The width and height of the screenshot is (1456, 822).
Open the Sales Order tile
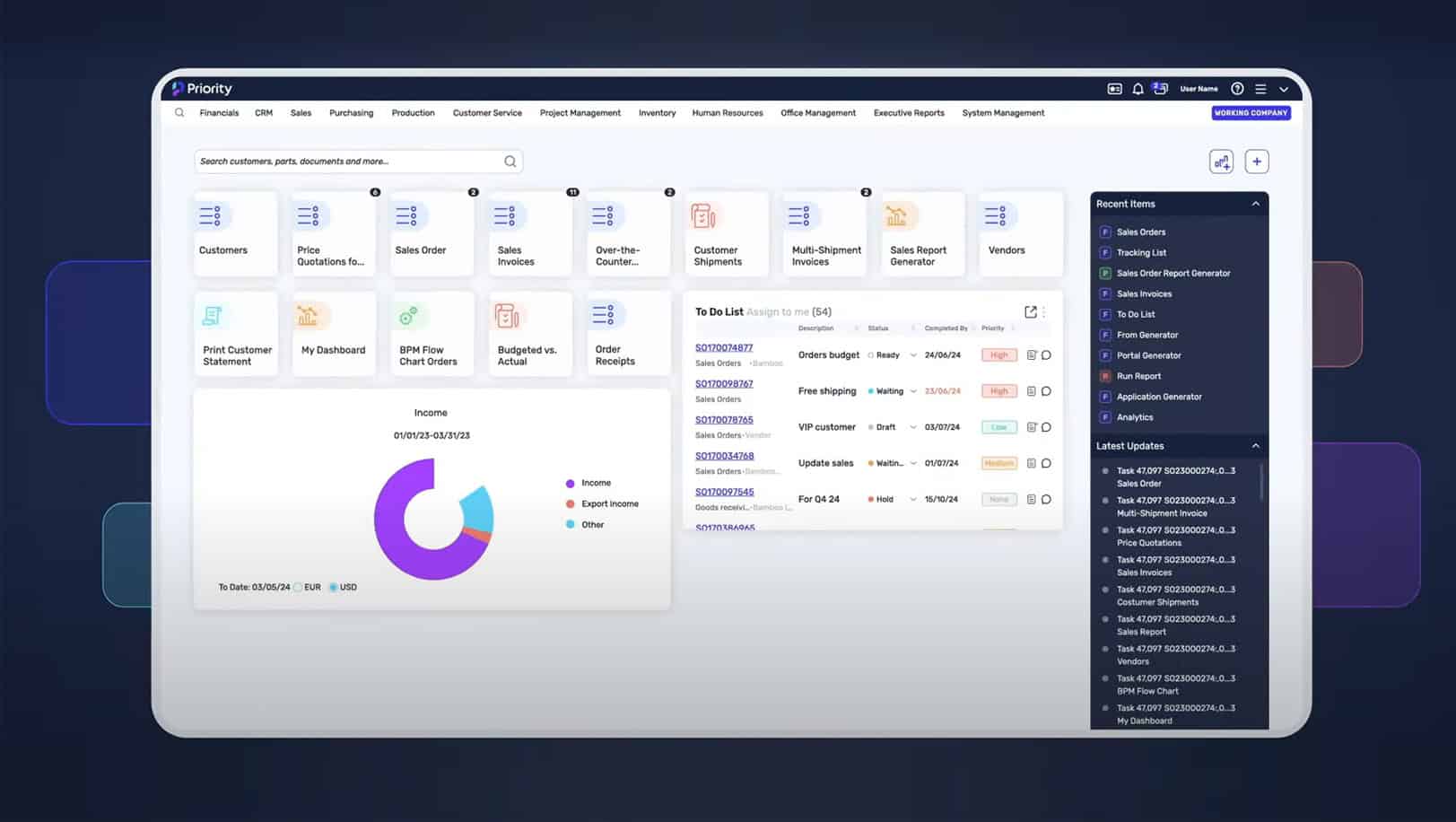click(432, 233)
